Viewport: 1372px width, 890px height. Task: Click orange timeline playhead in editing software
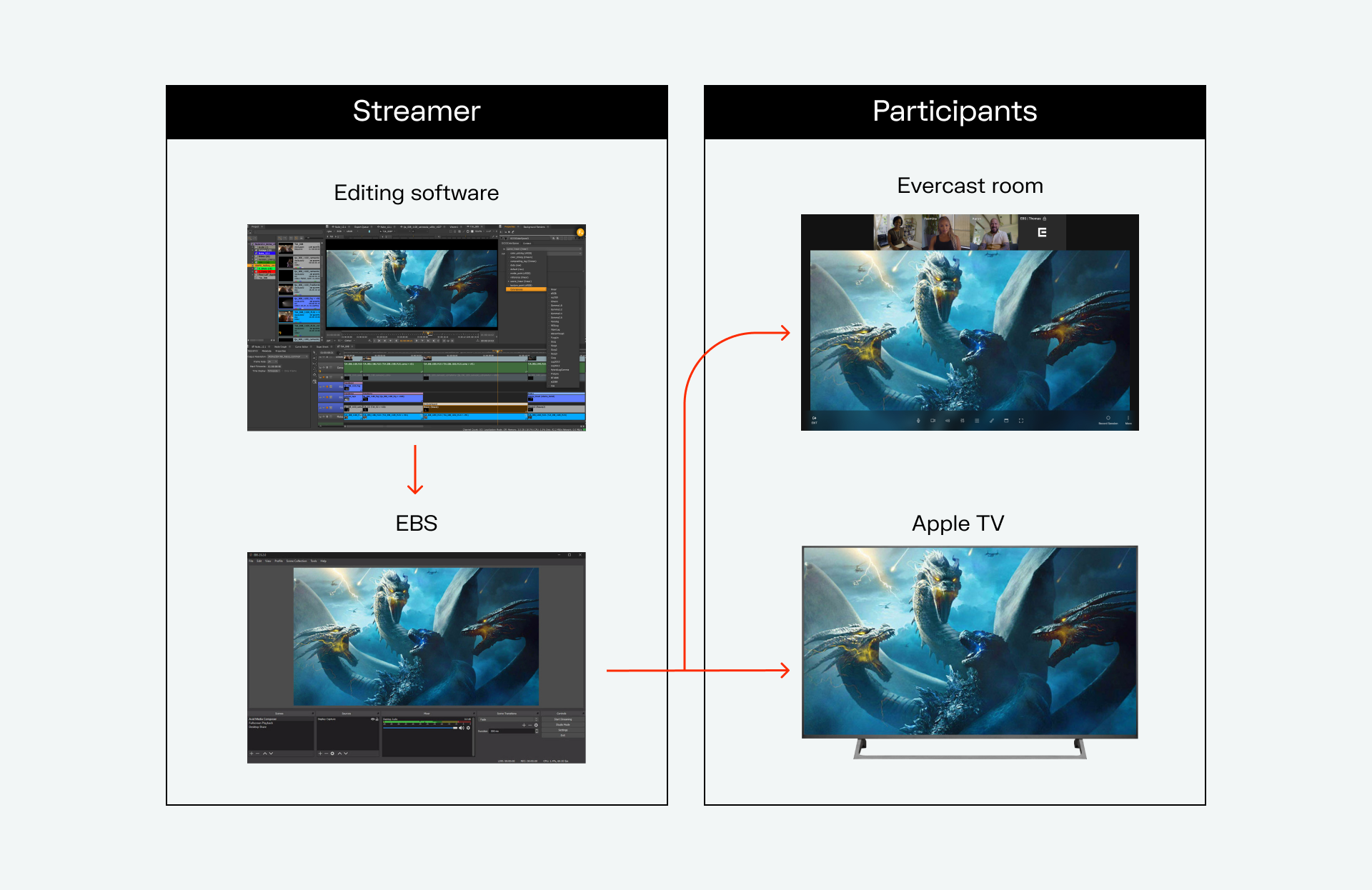498,351
